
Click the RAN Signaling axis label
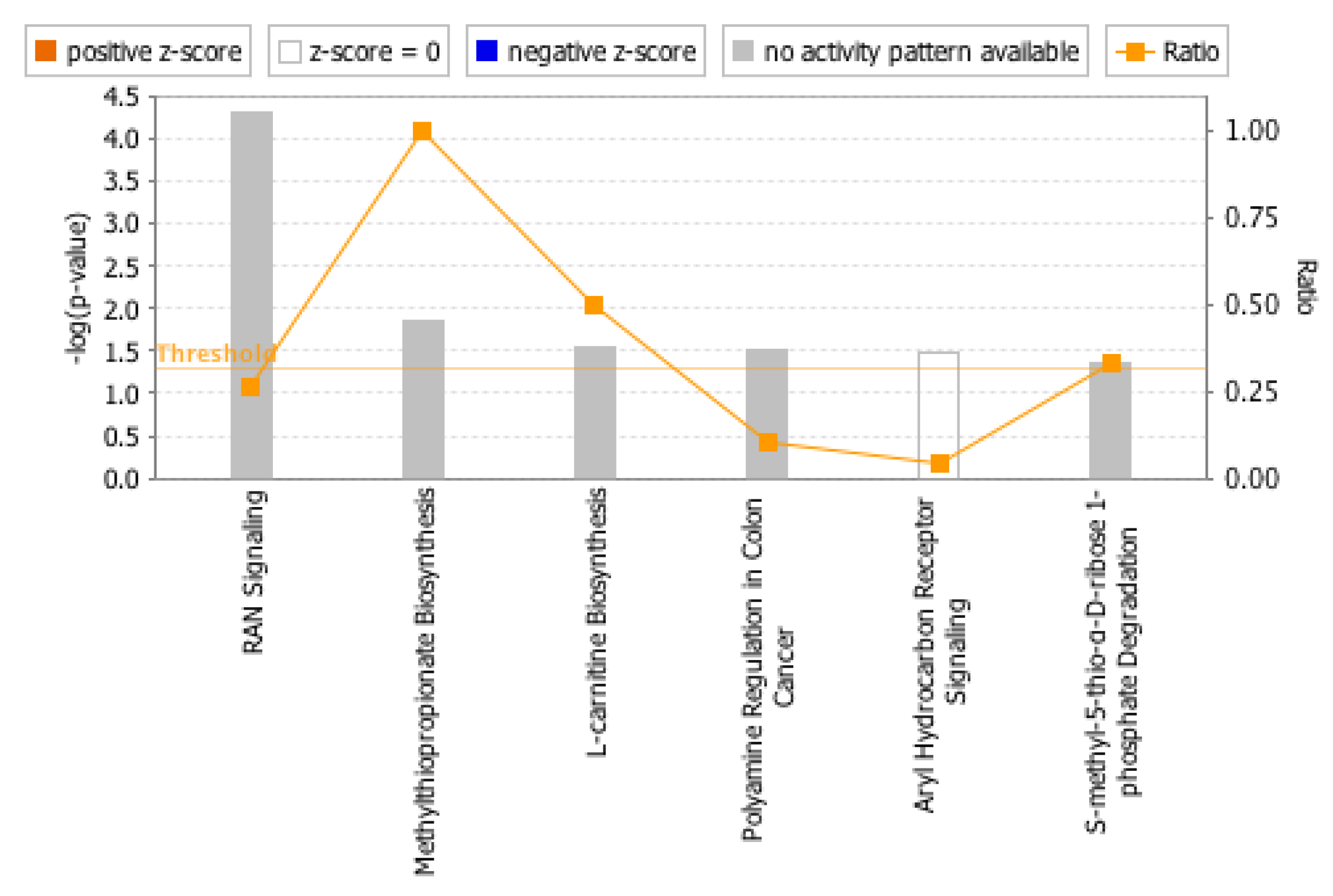coord(253,572)
